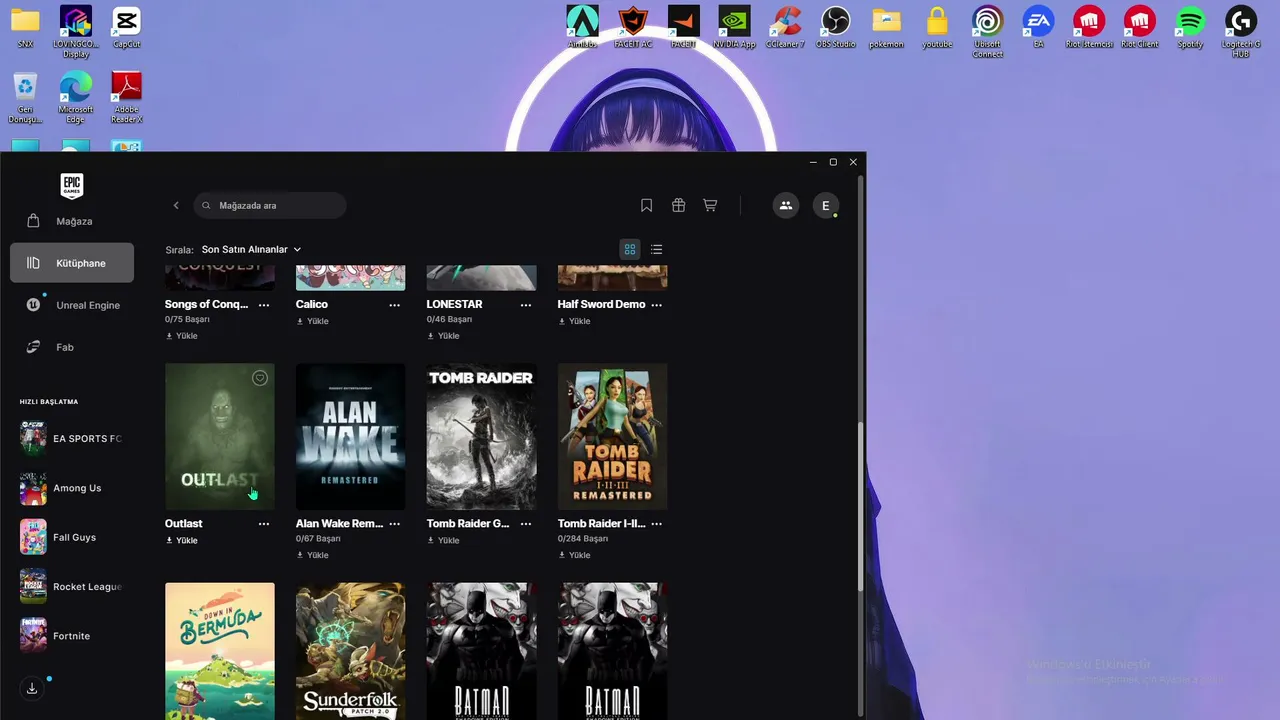This screenshot has height=720, width=1280.
Task: Open the downloads icon in the sidebar
Action: [32, 688]
